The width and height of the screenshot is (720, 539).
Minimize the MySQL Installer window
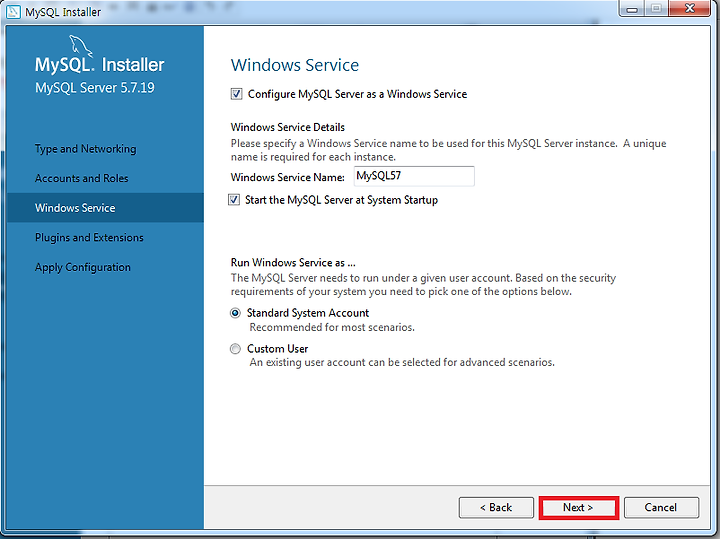[632, 8]
